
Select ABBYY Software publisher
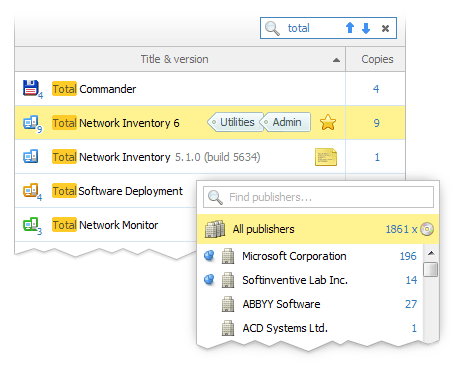coord(281,304)
